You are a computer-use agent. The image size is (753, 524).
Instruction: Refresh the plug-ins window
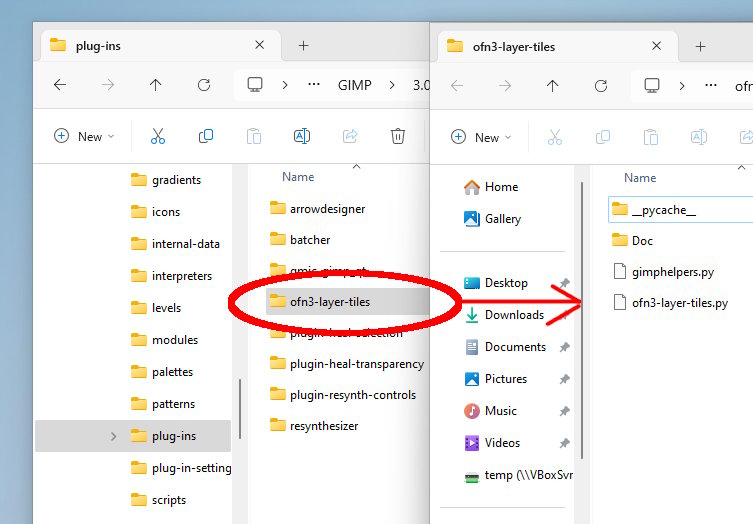point(204,85)
